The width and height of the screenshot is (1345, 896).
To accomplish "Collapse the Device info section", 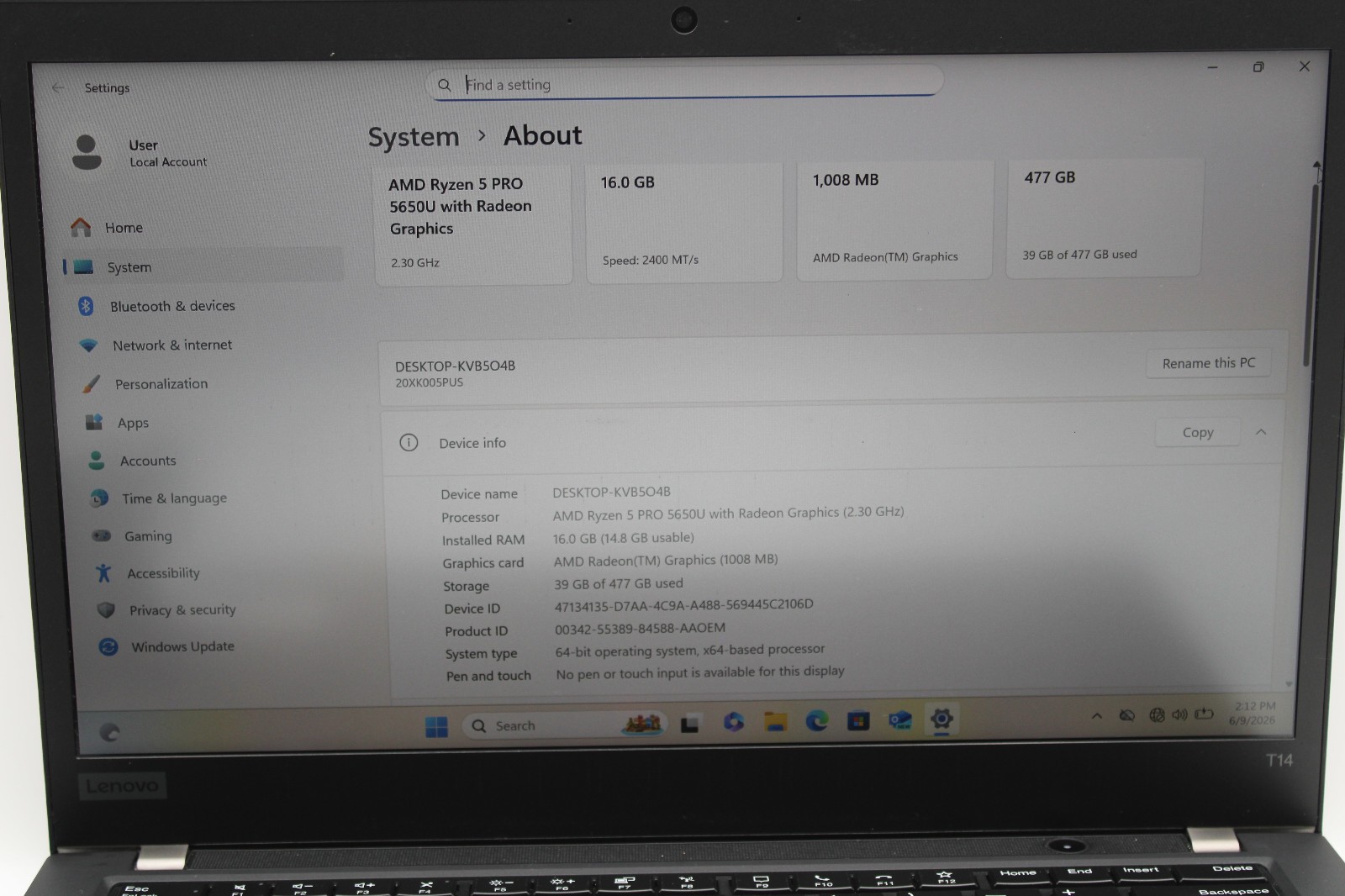I will tap(1261, 432).
